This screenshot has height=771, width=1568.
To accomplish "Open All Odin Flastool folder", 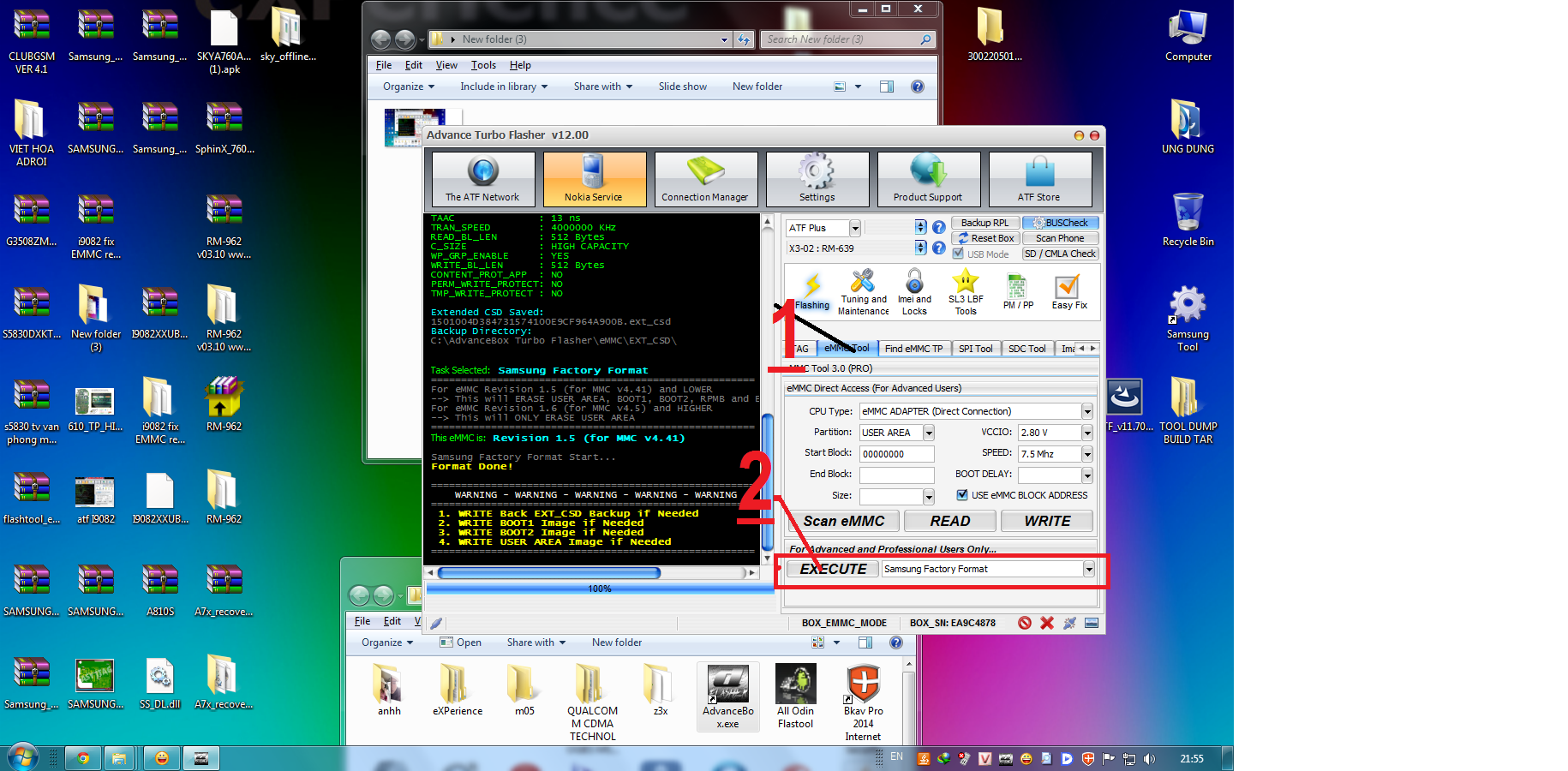I will pyautogui.click(x=795, y=696).
